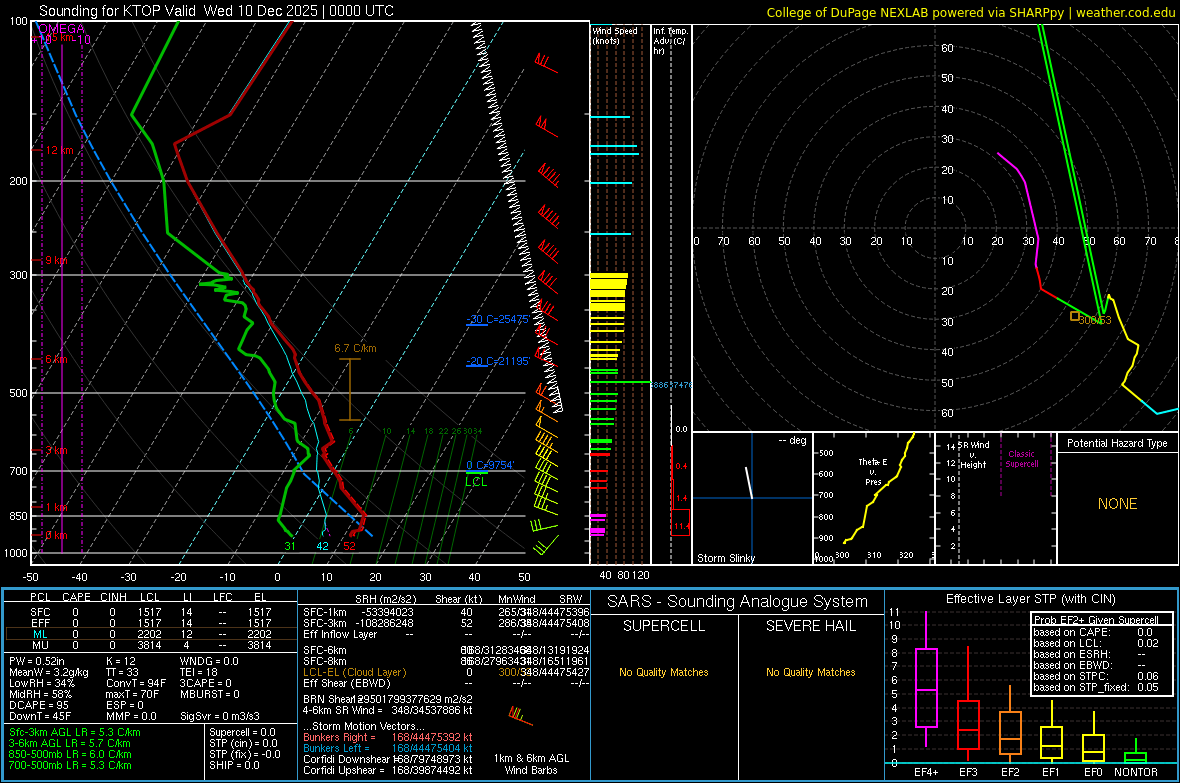1180x783 pixels.
Task: Select the SFC parcel row label
Action: click(x=40, y=612)
